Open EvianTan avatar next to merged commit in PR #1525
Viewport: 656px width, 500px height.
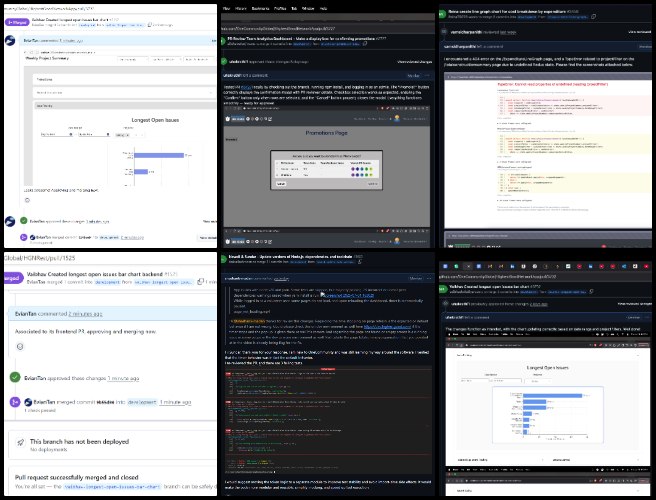28,402
